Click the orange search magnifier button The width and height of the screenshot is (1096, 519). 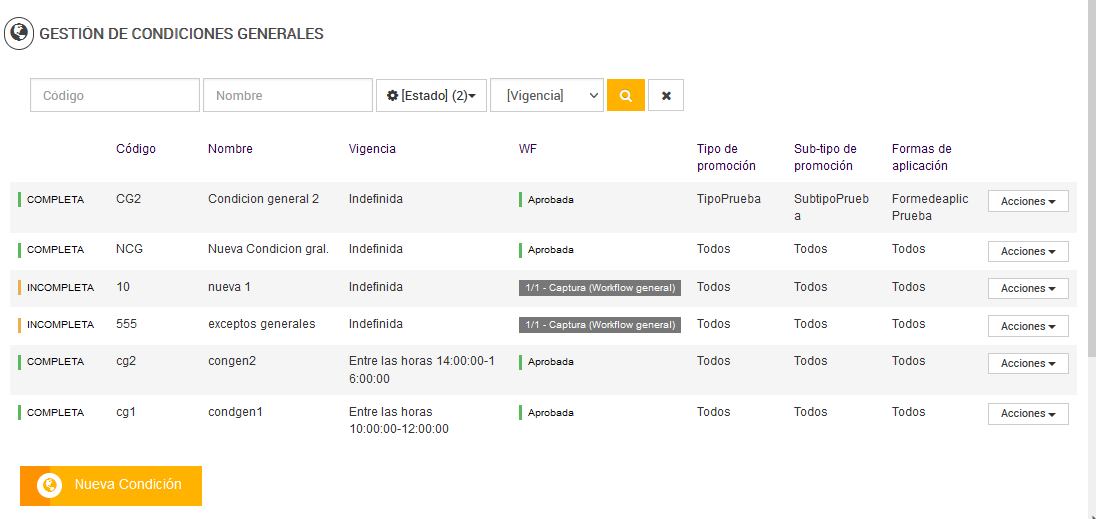[x=625, y=96]
